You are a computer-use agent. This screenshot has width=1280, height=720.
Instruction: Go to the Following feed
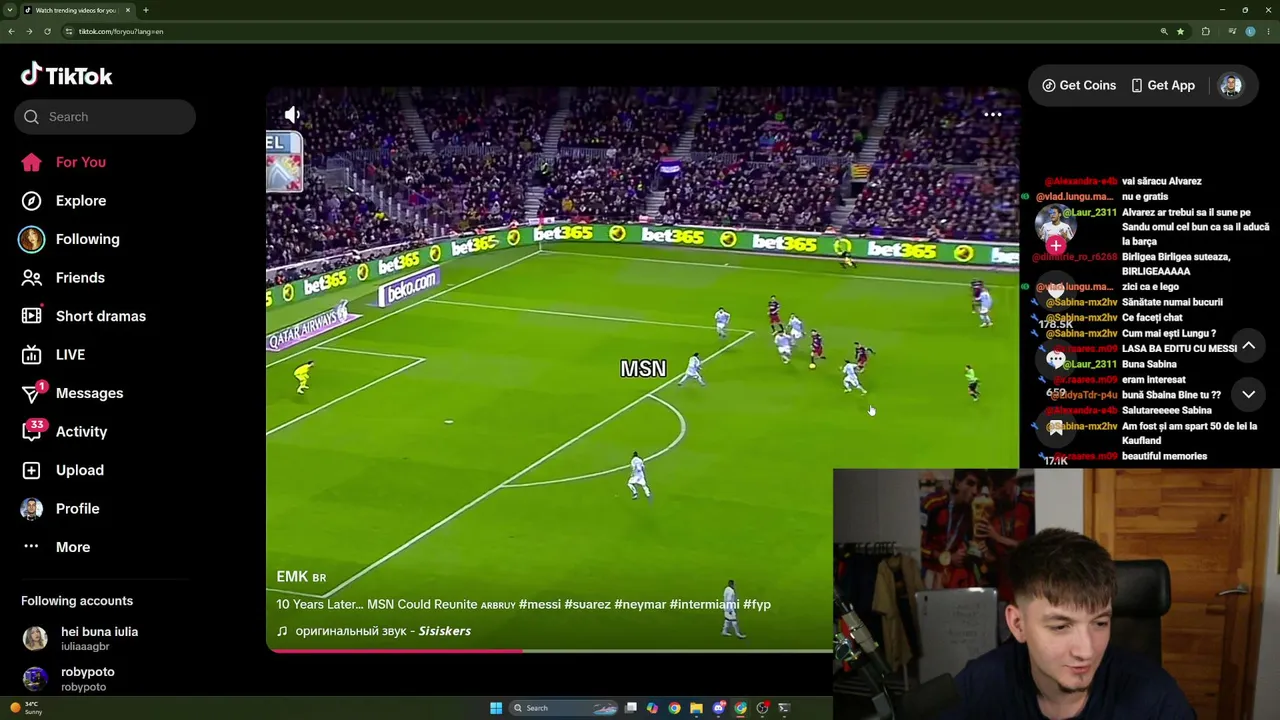[x=70, y=239]
